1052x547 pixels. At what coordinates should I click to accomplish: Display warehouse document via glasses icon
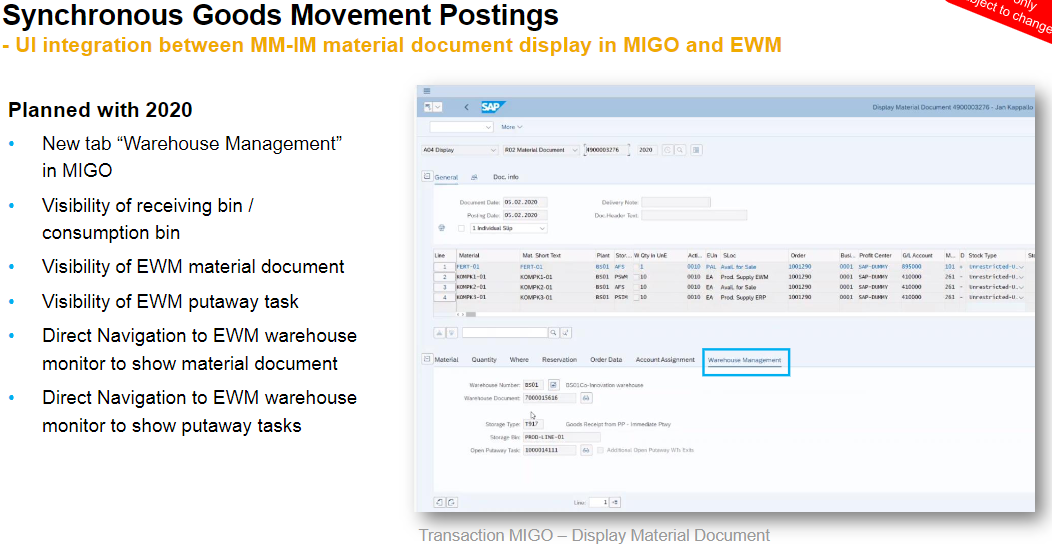coord(586,398)
